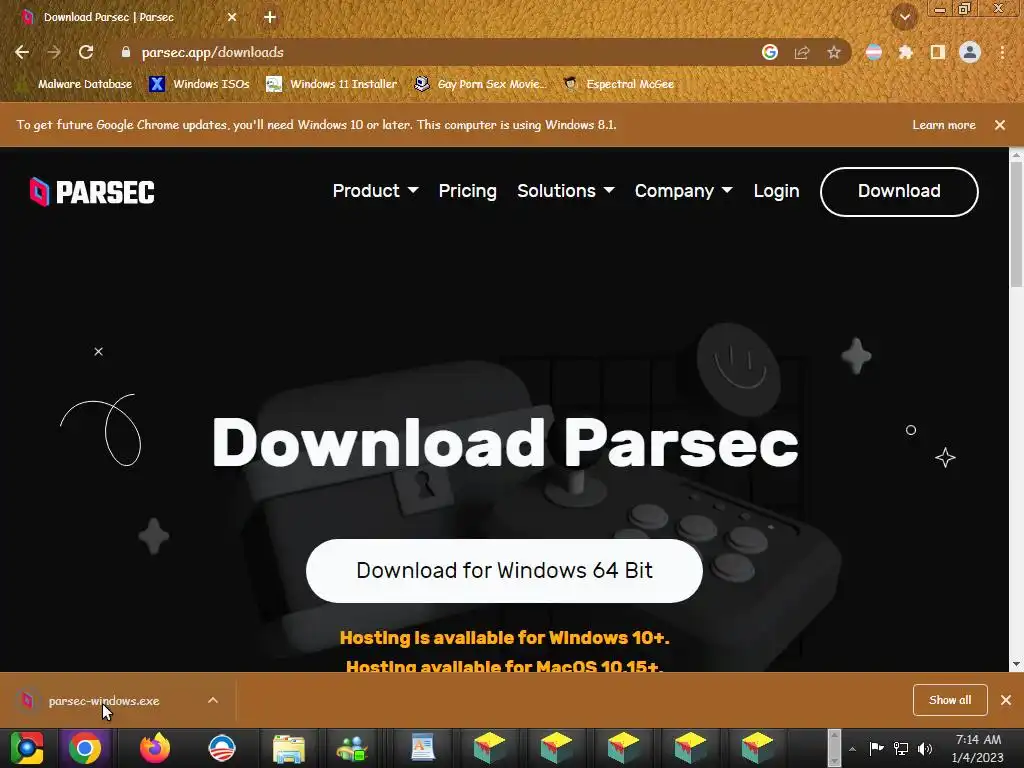Go back with the browser back arrow
Image resolution: width=1024 pixels, height=768 pixels.
(22, 52)
